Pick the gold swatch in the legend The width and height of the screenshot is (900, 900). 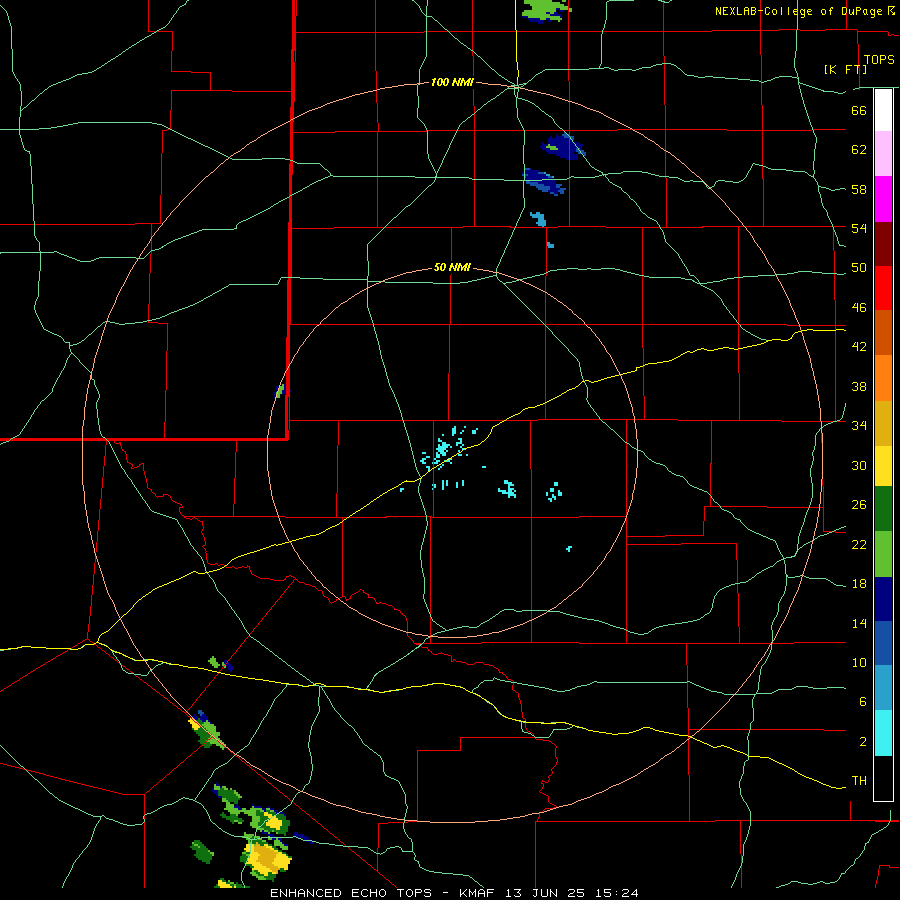tap(883, 424)
